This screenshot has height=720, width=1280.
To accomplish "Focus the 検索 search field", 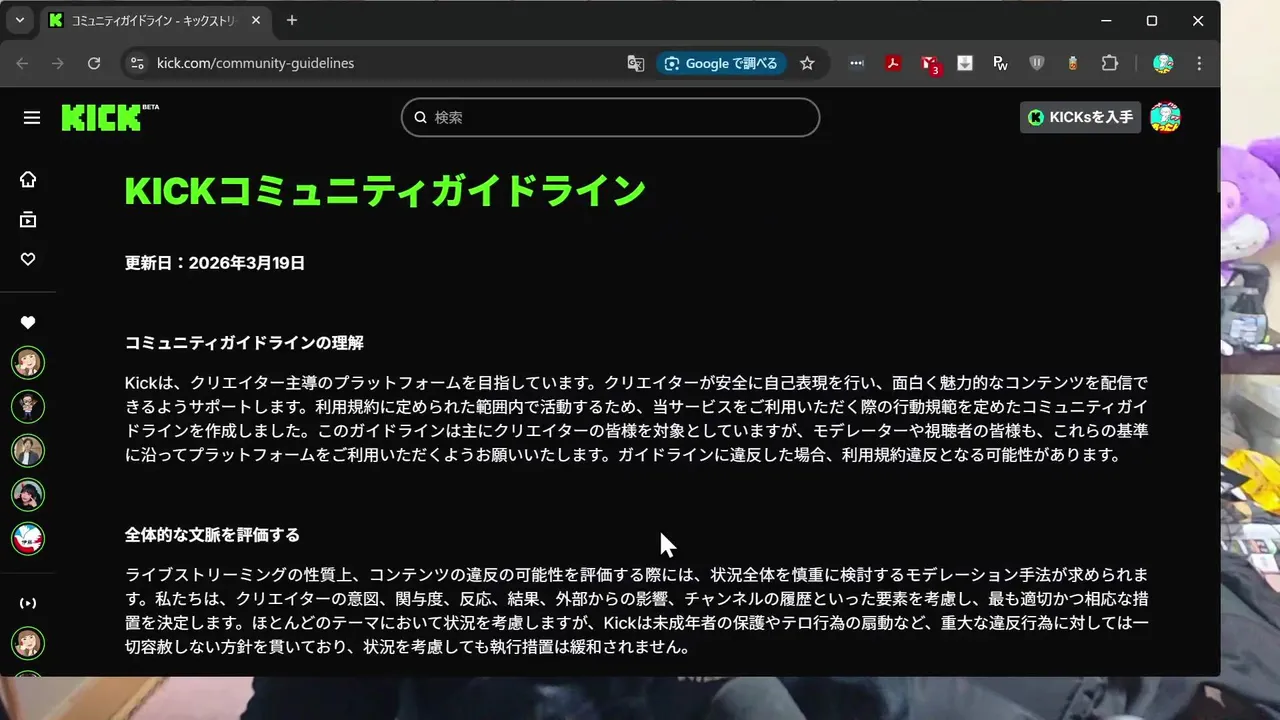I will point(610,117).
